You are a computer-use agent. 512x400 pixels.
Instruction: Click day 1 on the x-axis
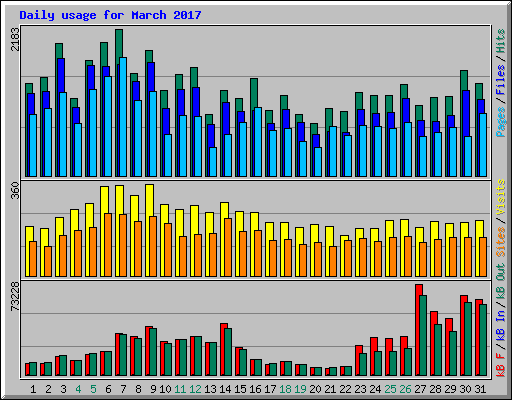coord(33,389)
